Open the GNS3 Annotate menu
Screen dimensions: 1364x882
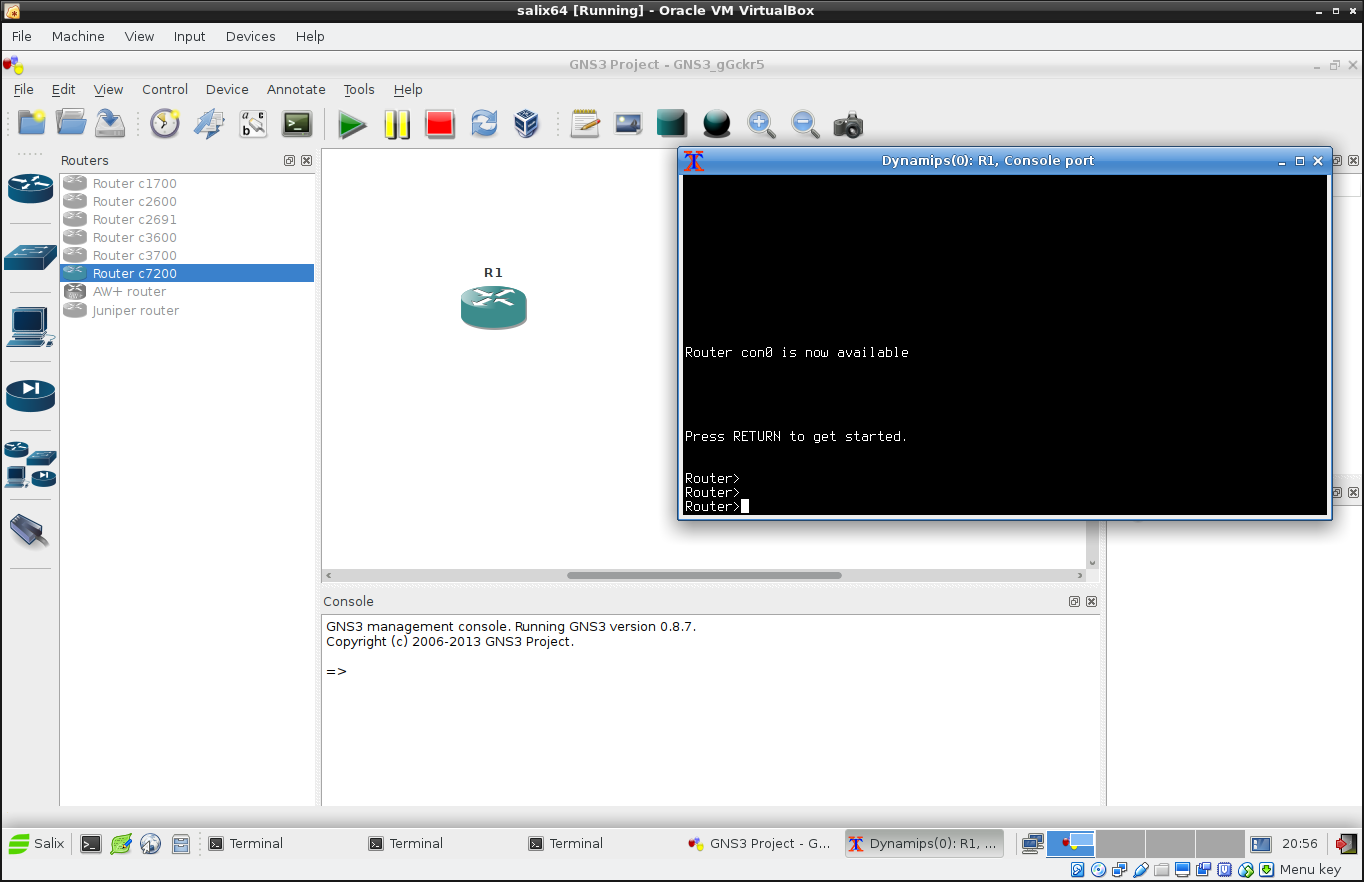pos(296,89)
